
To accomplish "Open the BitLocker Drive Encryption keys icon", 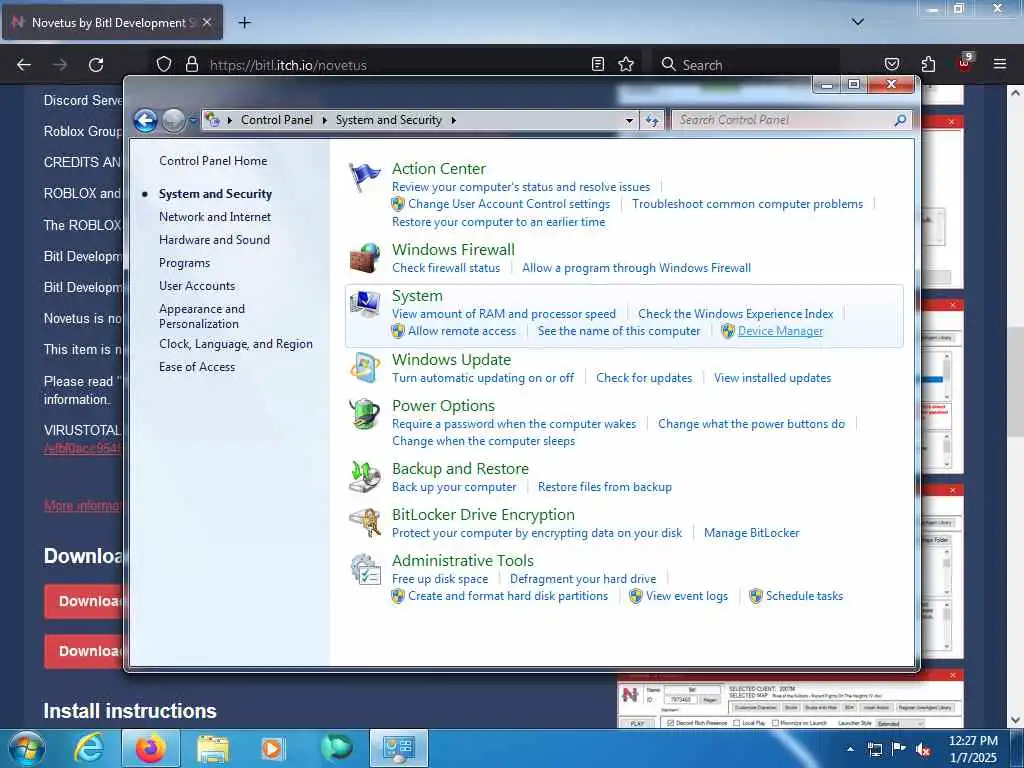I will point(364,522).
